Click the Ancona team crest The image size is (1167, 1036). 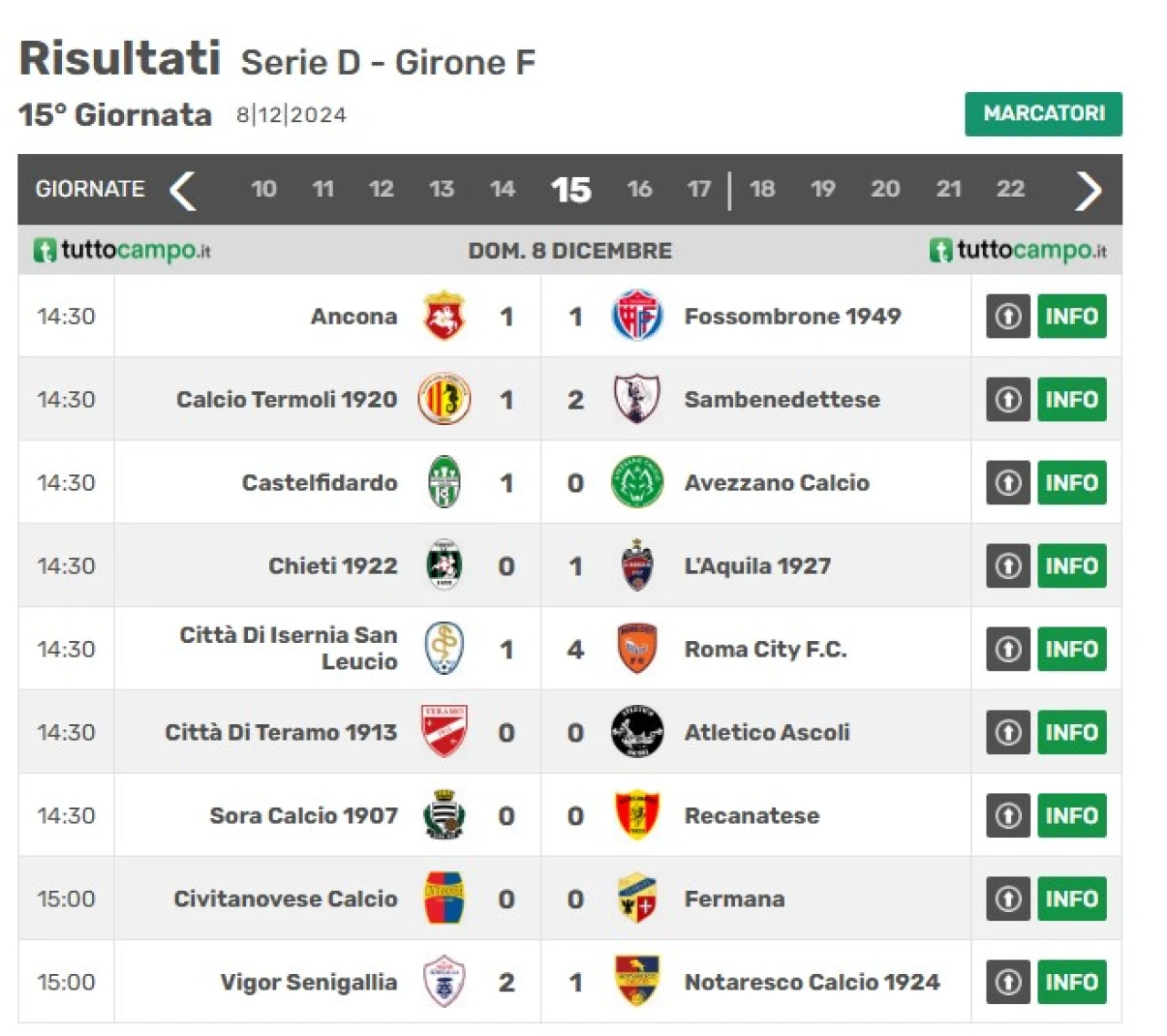(444, 316)
